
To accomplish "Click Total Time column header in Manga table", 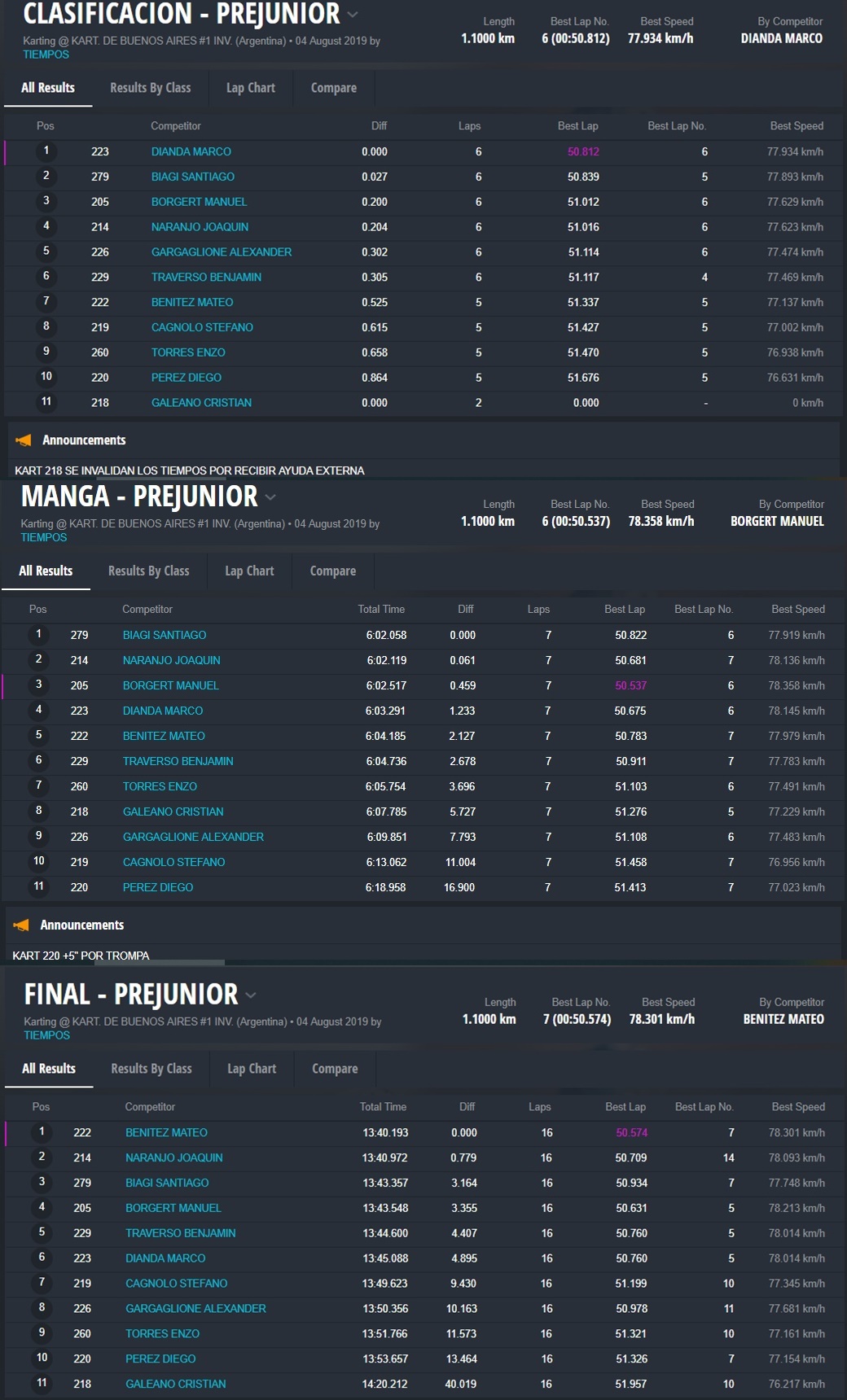I will pyautogui.click(x=381, y=610).
